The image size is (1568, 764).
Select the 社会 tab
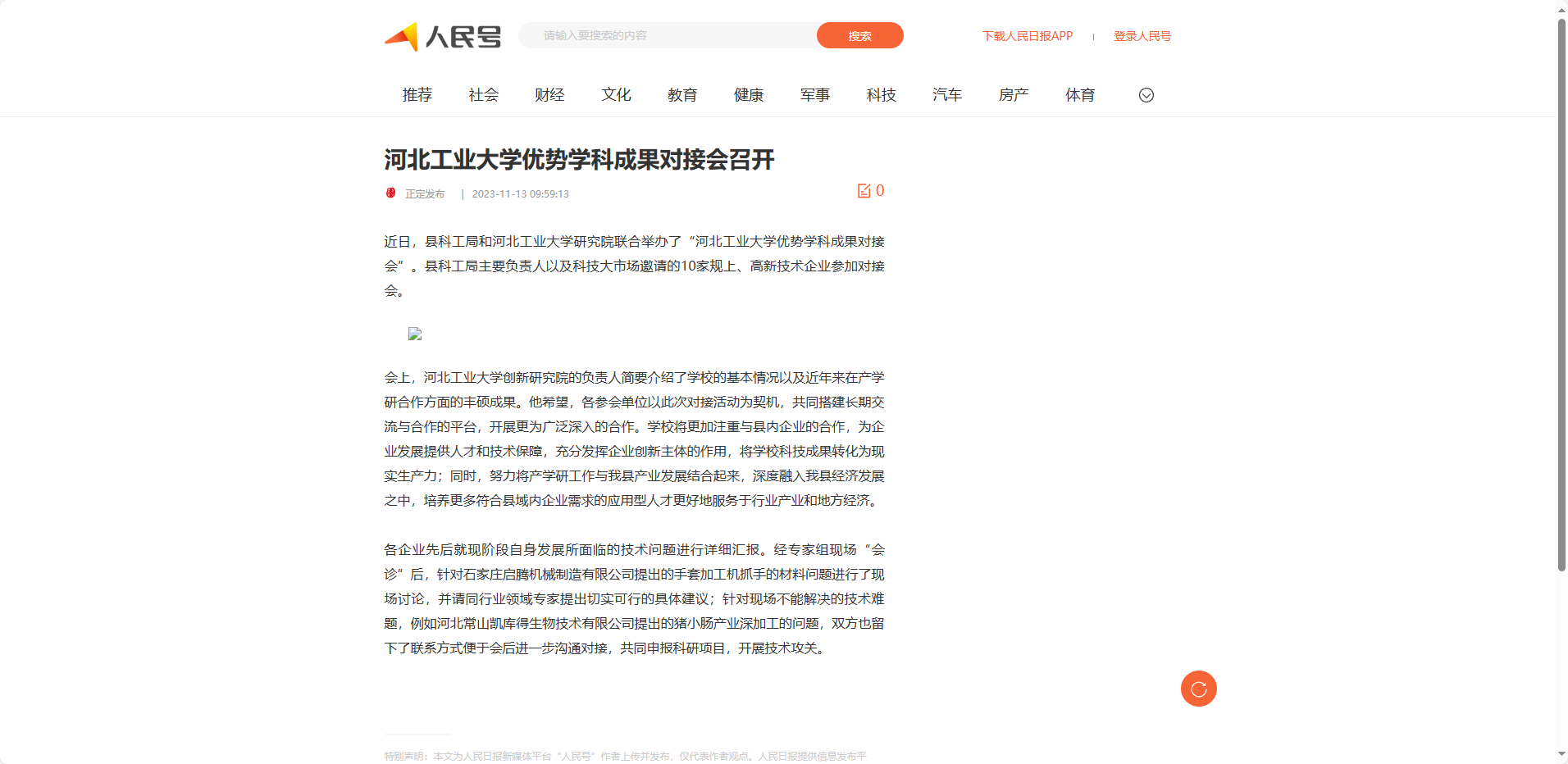[x=484, y=95]
